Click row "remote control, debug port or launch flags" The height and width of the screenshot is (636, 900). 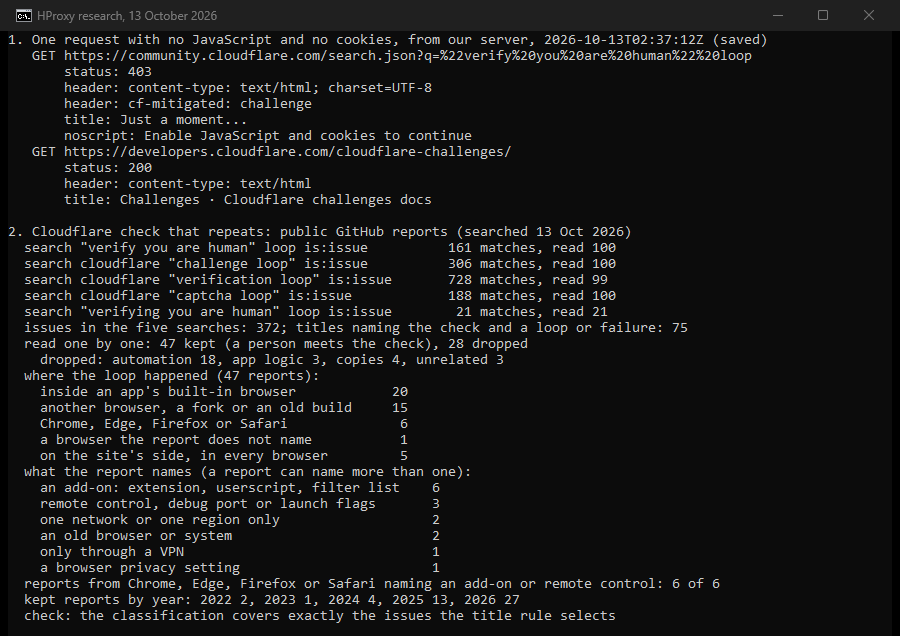(240, 505)
